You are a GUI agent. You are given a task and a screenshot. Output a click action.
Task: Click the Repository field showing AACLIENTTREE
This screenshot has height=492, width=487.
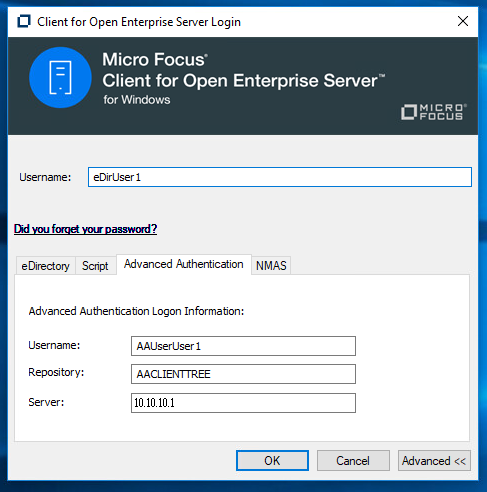click(243, 374)
